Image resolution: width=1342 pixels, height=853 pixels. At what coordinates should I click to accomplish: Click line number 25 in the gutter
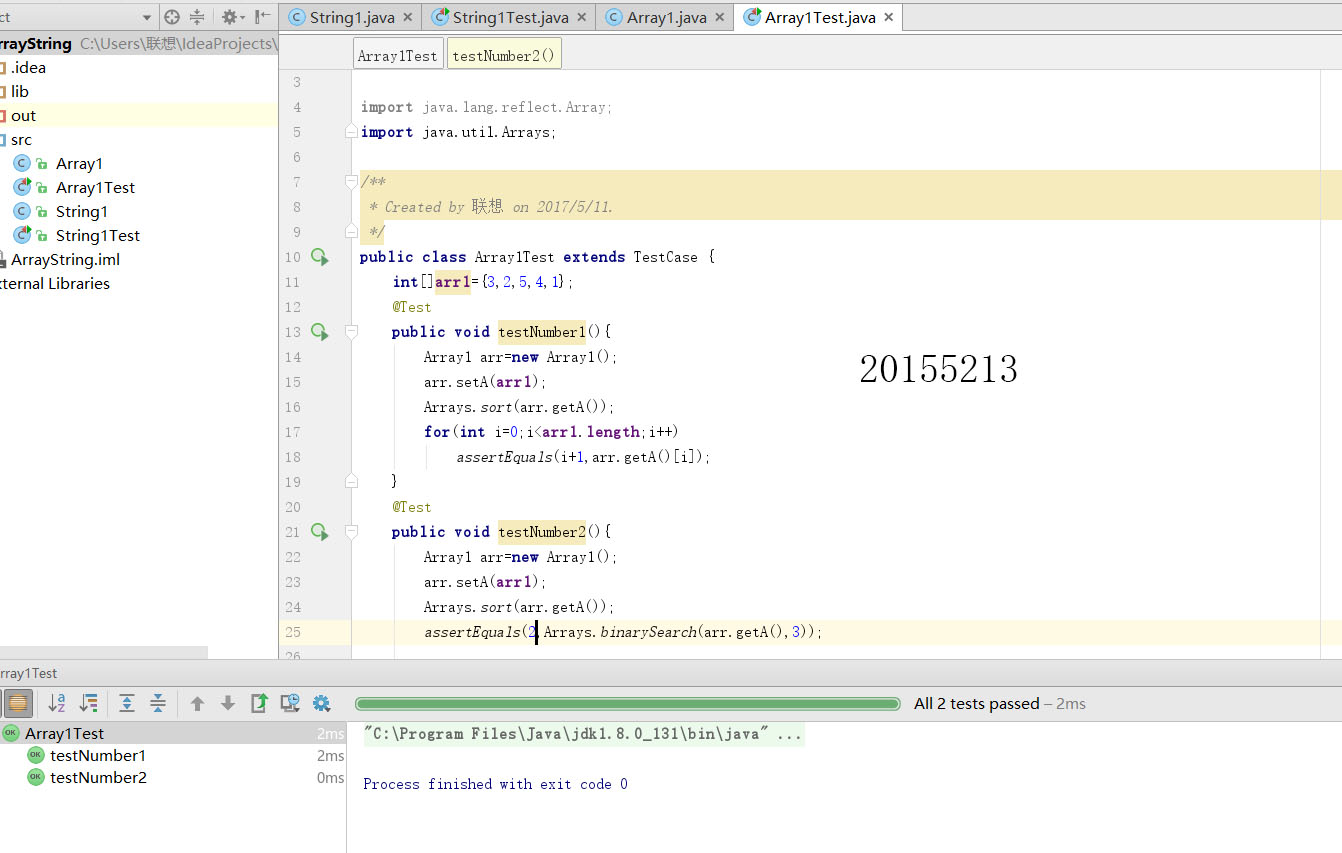point(292,632)
